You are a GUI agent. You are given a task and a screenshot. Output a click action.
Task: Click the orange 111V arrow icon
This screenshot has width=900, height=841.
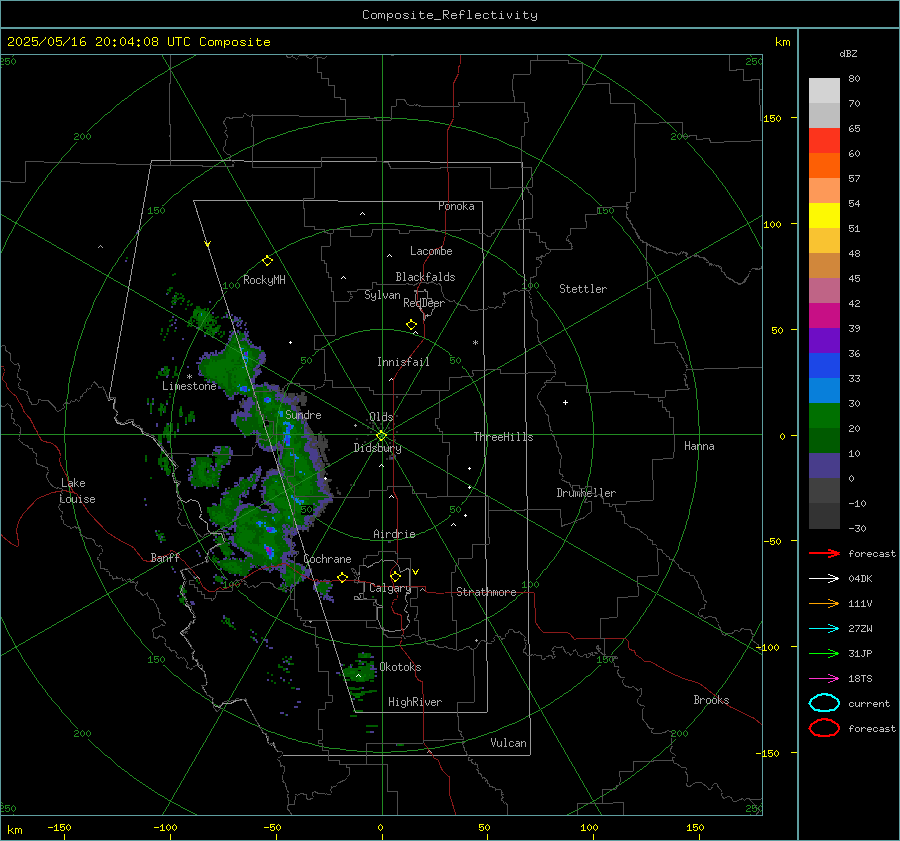824,603
